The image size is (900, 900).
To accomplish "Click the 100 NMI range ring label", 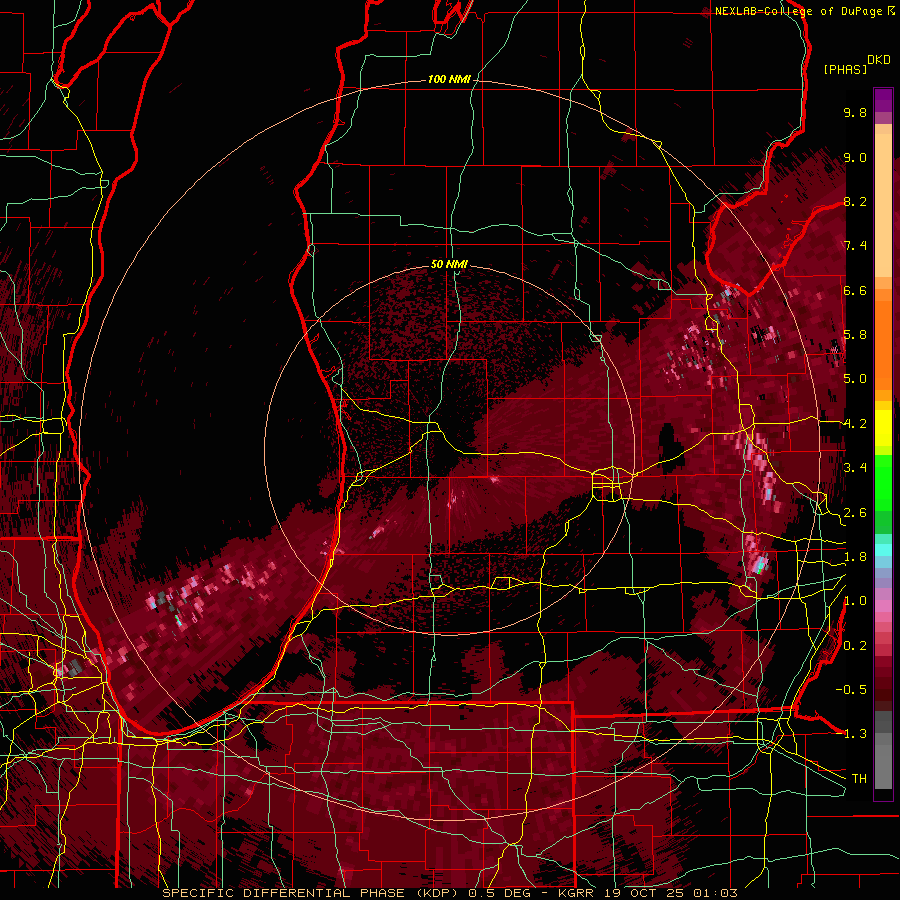I will 448,79.
